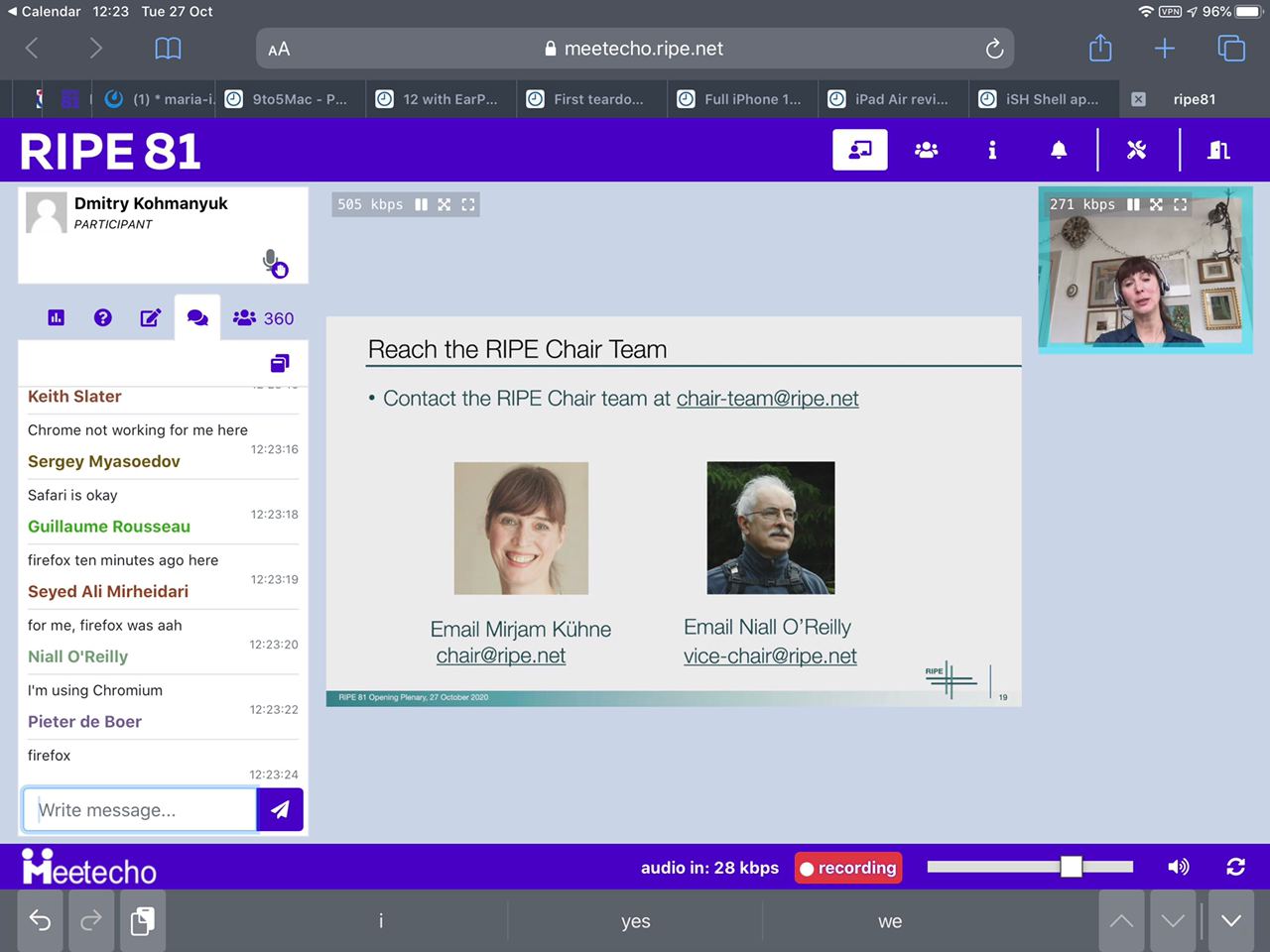Open notifications bell in header
1270x952 pixels.
tap(1059, 150)
